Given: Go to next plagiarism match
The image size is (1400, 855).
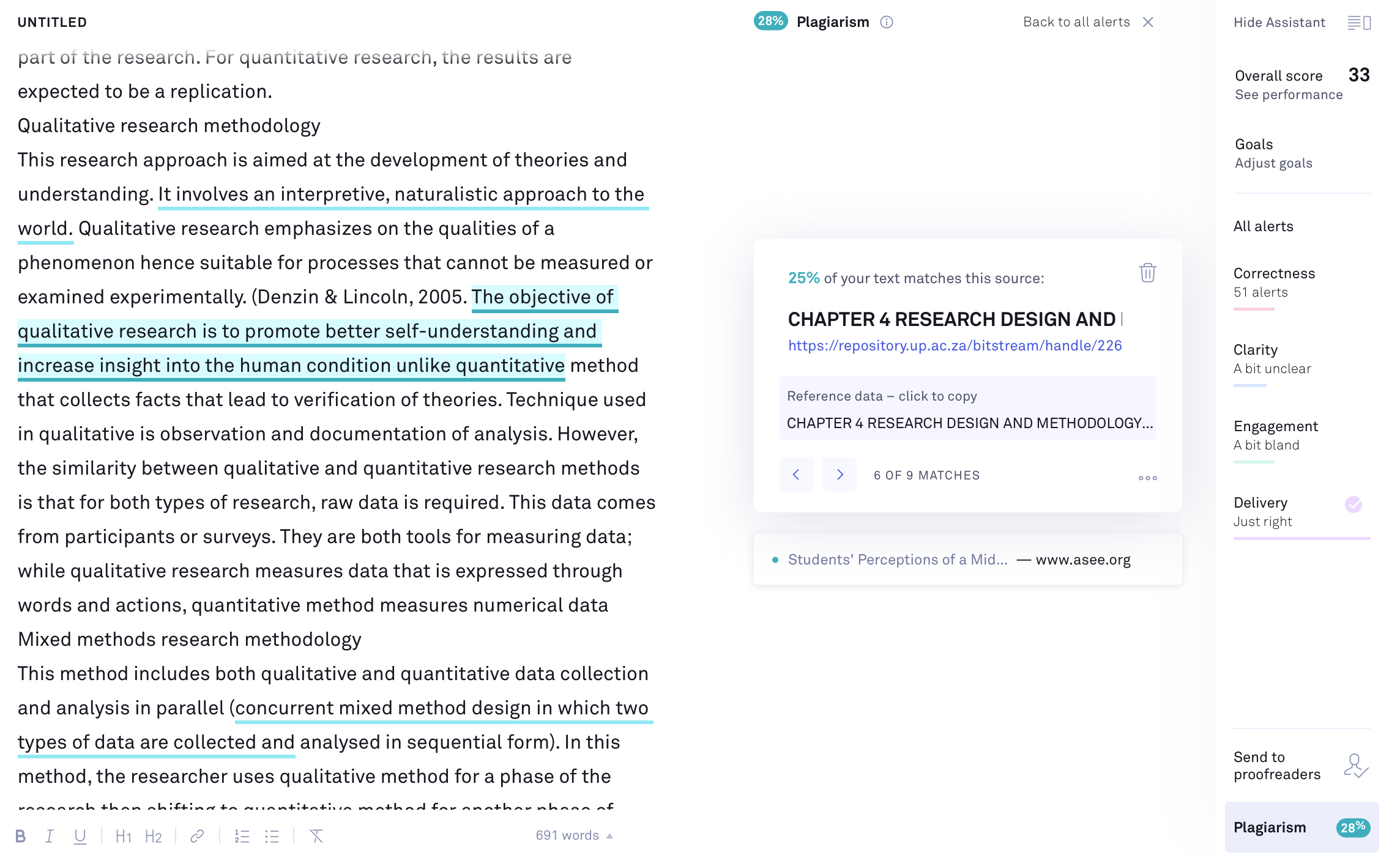Looking at the screenshot, I should point(840,475).
